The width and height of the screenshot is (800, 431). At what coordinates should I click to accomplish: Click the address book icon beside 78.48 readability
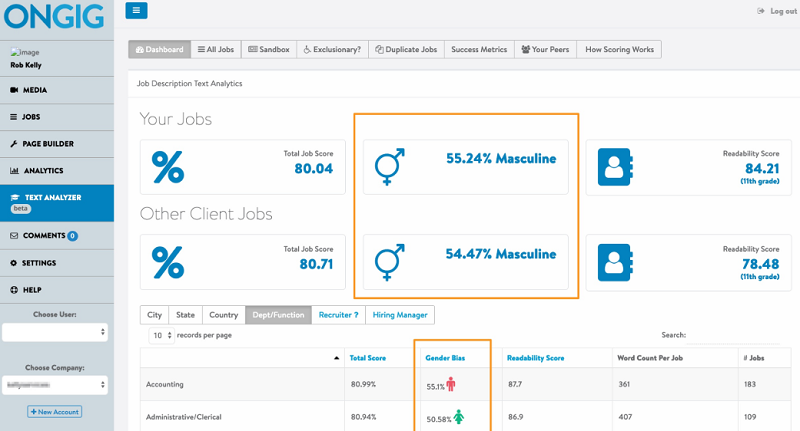(614, 262)
